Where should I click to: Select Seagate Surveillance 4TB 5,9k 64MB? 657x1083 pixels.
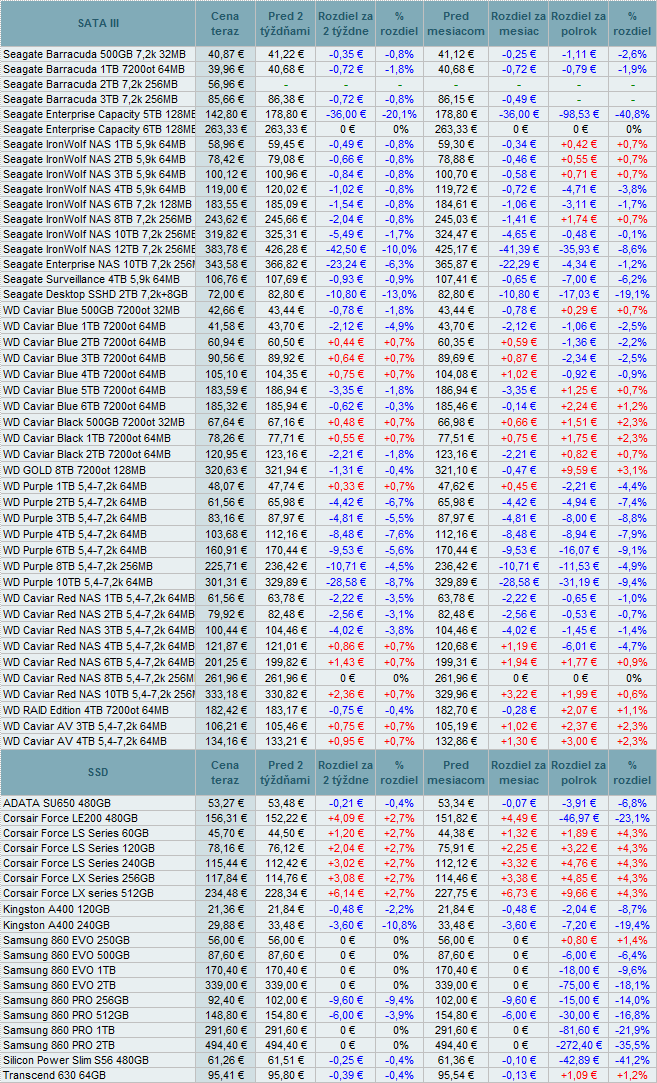(91, 280)
